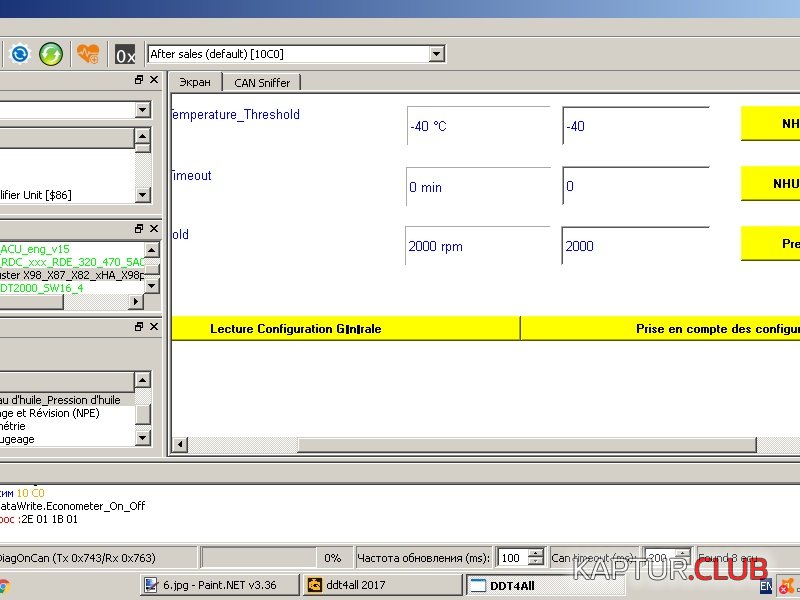Click the orange heart diagnostic icon

click(x=89, y=54)
